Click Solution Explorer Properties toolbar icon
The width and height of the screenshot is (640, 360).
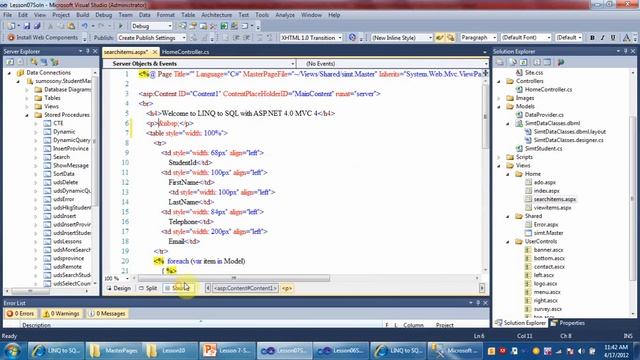point(500,62)
